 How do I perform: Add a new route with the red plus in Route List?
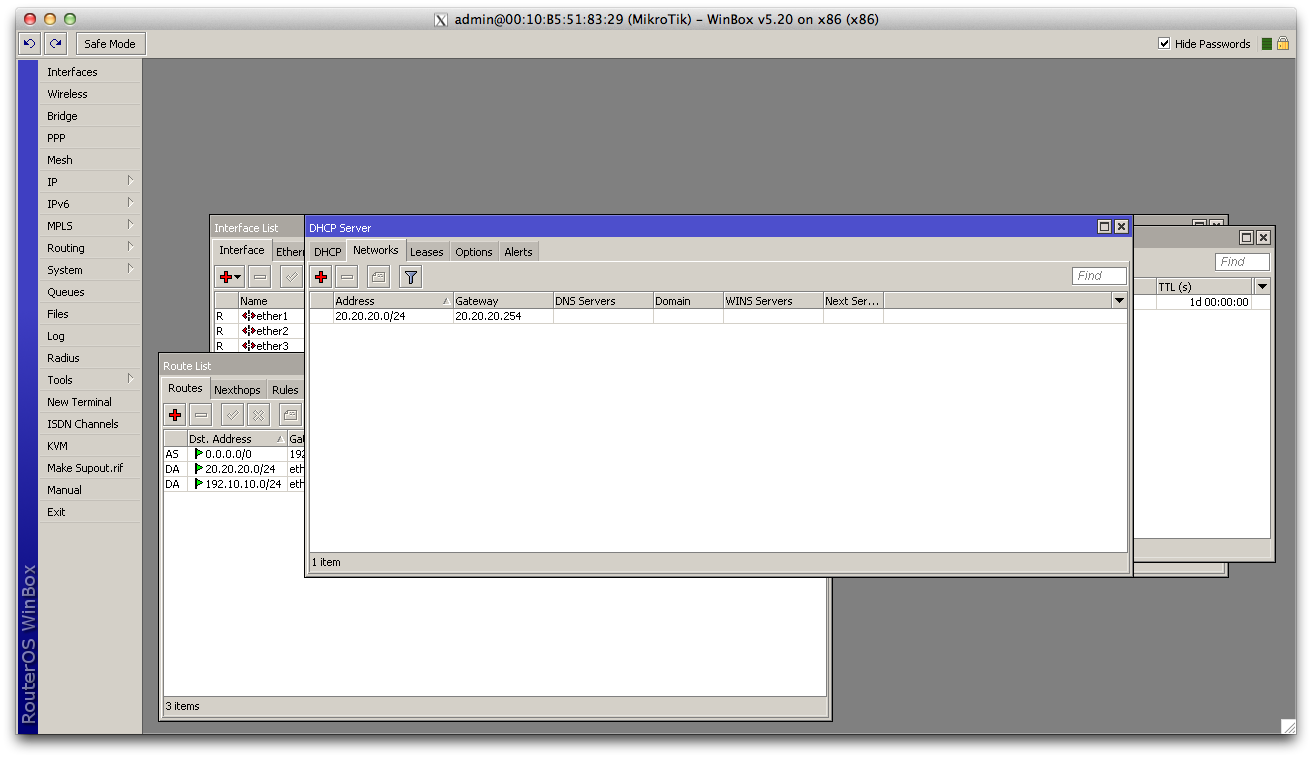pyautogui.click(x=175, y=414)
